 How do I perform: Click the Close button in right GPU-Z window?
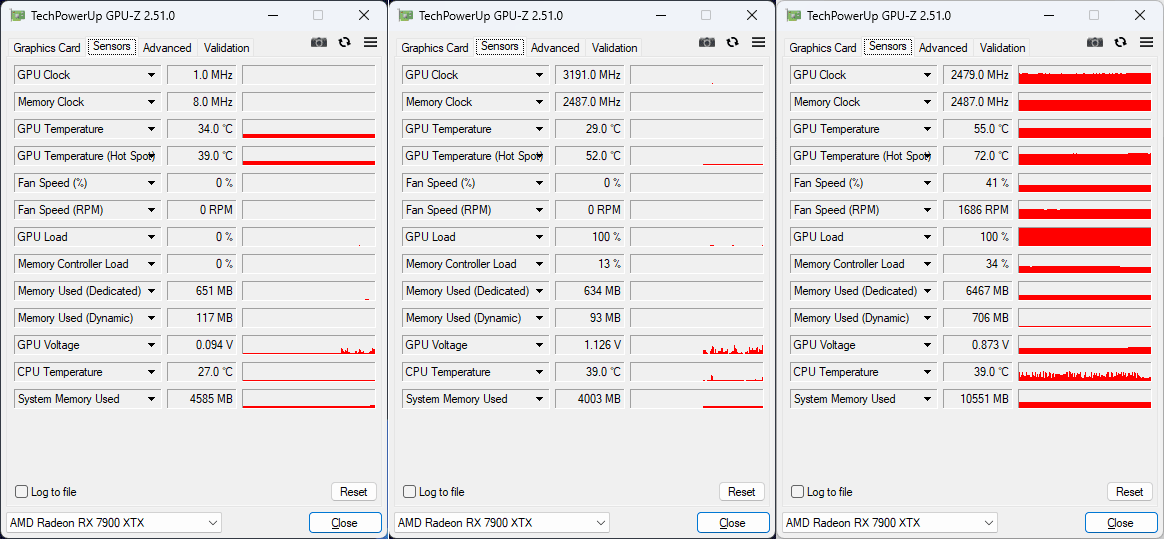click(x=1121, y=523)
